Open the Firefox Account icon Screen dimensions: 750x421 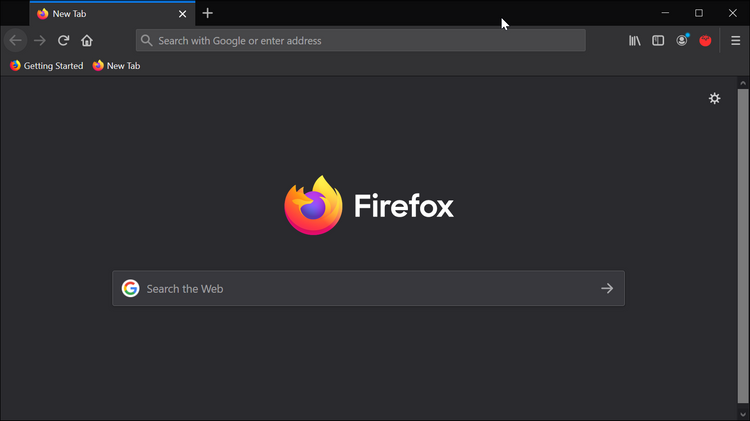682,41
